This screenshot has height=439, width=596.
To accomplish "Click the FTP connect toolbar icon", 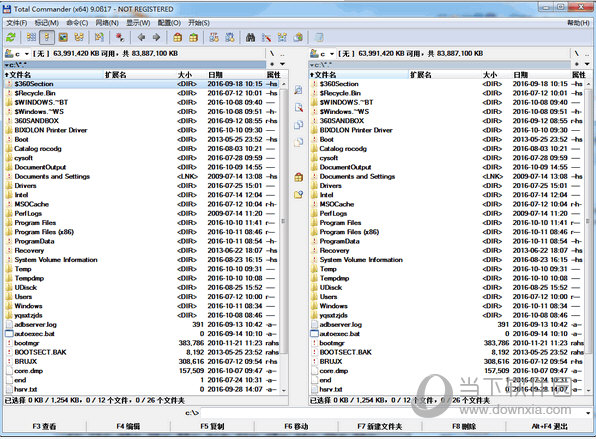I will tap(214, 37).
